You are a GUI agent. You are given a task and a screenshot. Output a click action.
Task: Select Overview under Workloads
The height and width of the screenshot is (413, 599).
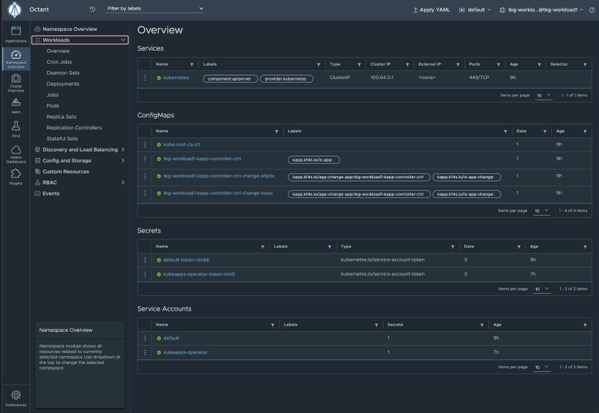click(58, 51)
